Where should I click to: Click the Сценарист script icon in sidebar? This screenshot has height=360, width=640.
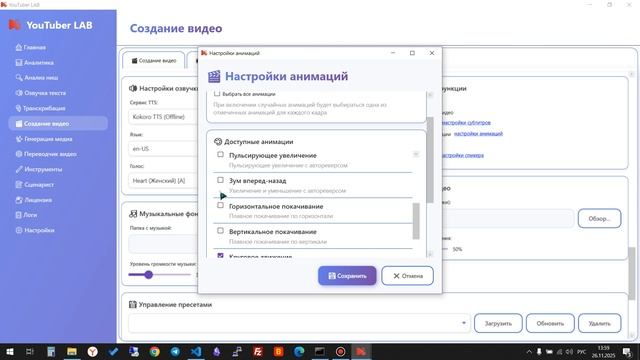19,184
